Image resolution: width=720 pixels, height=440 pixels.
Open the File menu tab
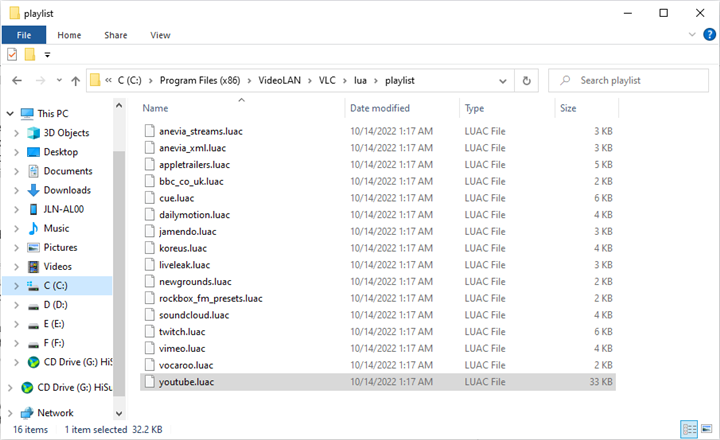click(x=24, y=35)
